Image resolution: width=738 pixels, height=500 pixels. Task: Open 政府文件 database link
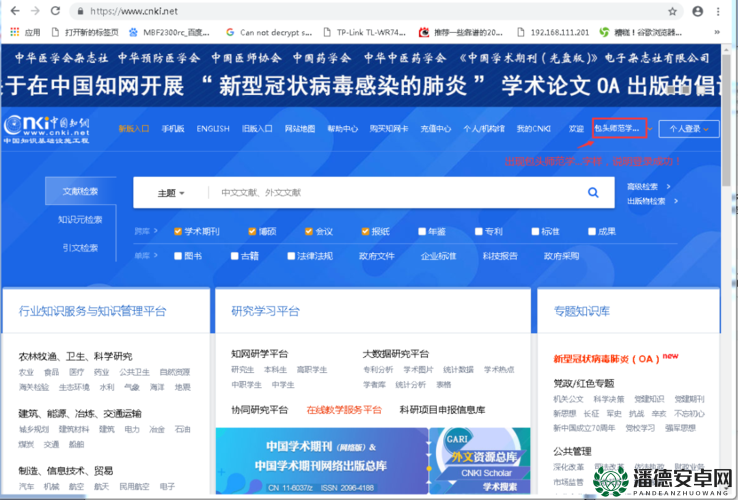377,256
